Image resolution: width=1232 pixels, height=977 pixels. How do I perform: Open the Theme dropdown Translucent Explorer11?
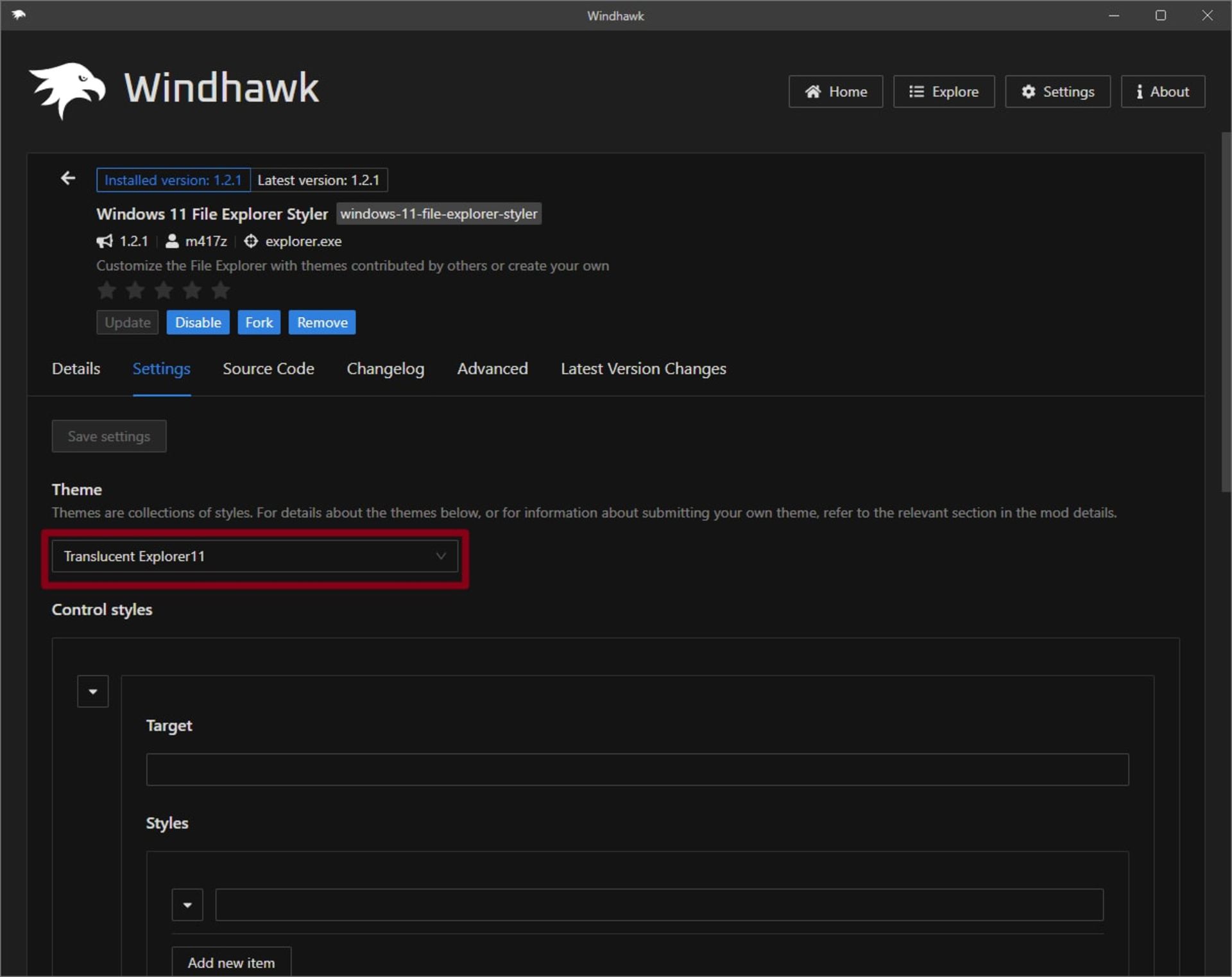(255, 557)
